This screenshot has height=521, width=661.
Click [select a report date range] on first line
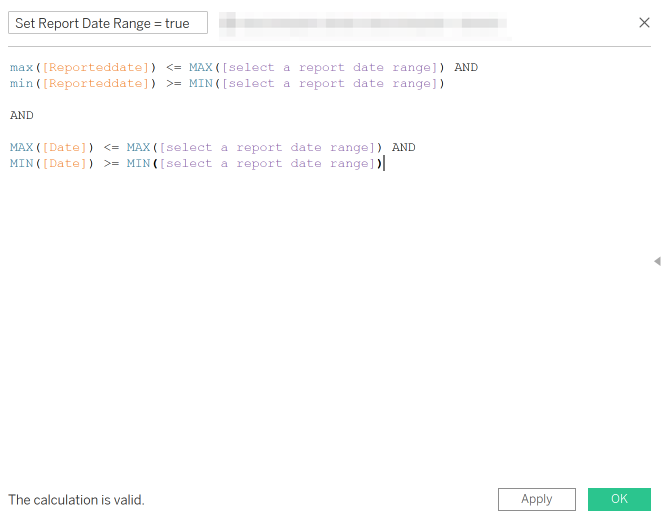(330, 68)
